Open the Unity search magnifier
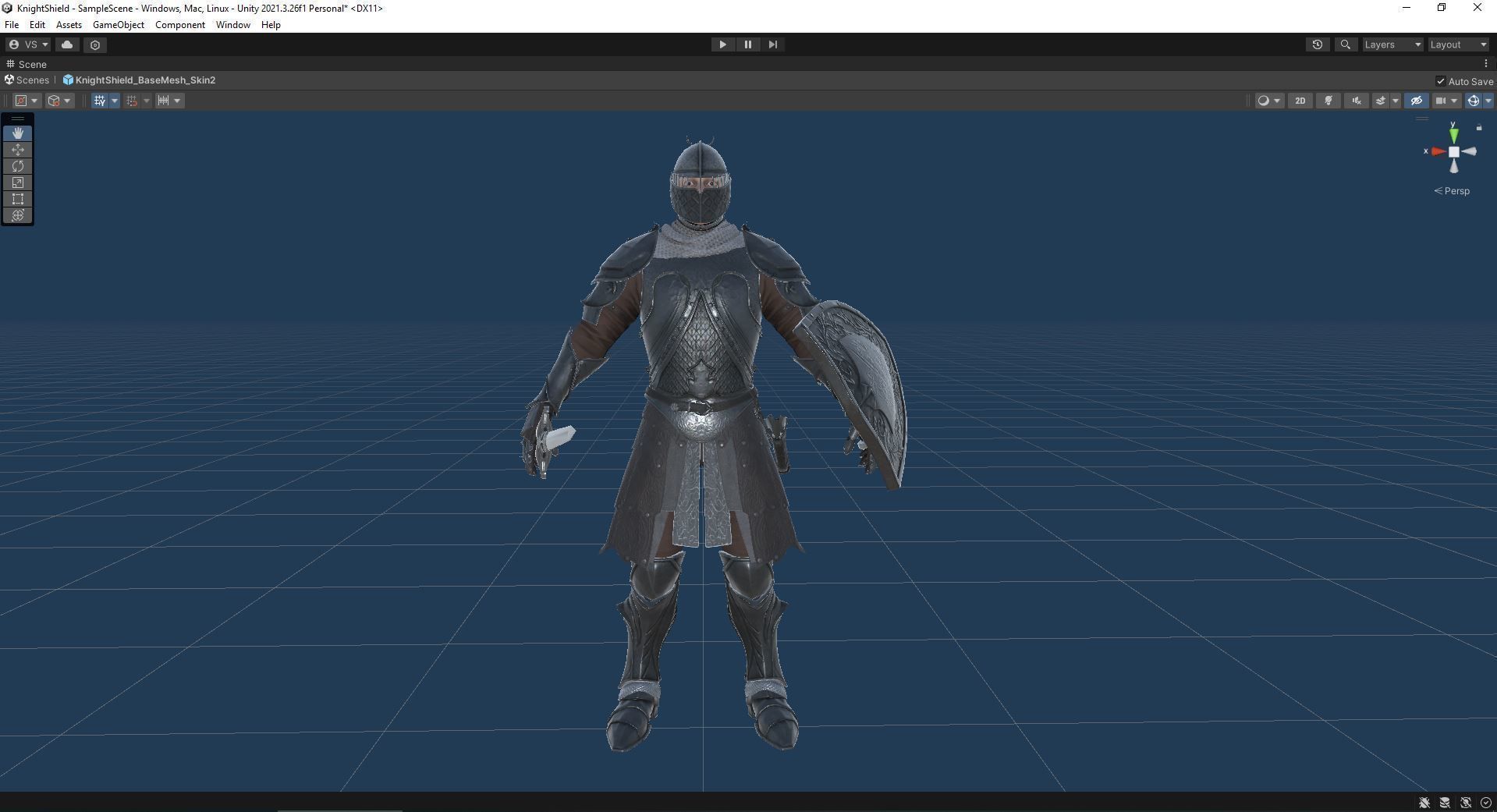This screenshot has height=812, width=1497. [1346, 44]
